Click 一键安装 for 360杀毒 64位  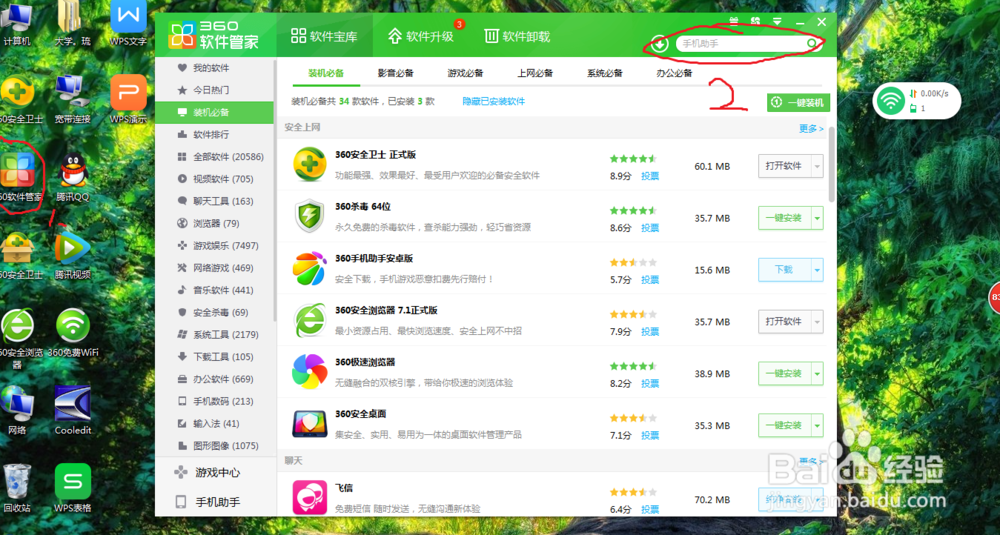(784, 218)
